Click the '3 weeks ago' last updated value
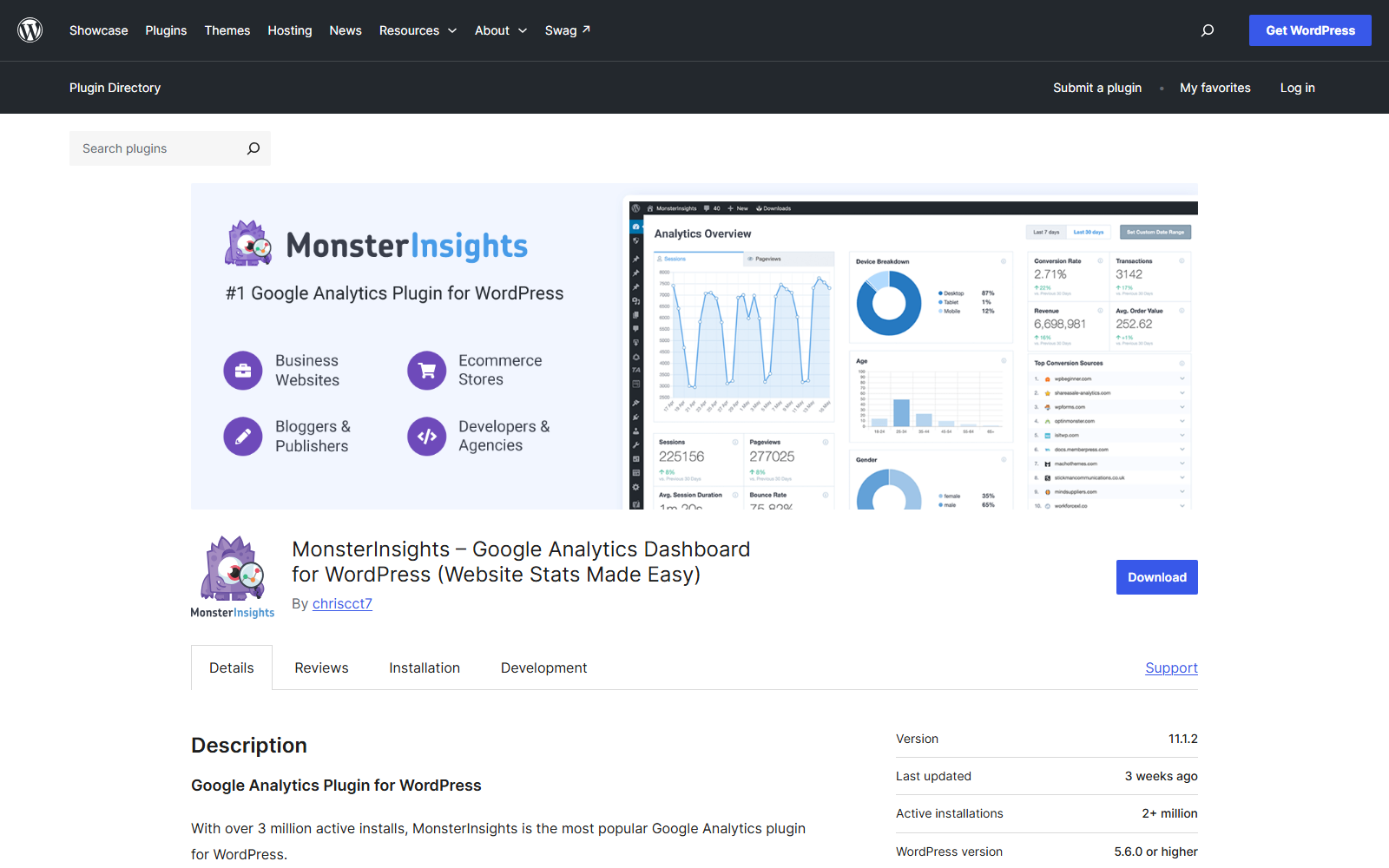The width and height of the screenshot is (1389, 868). (1161, 776)
